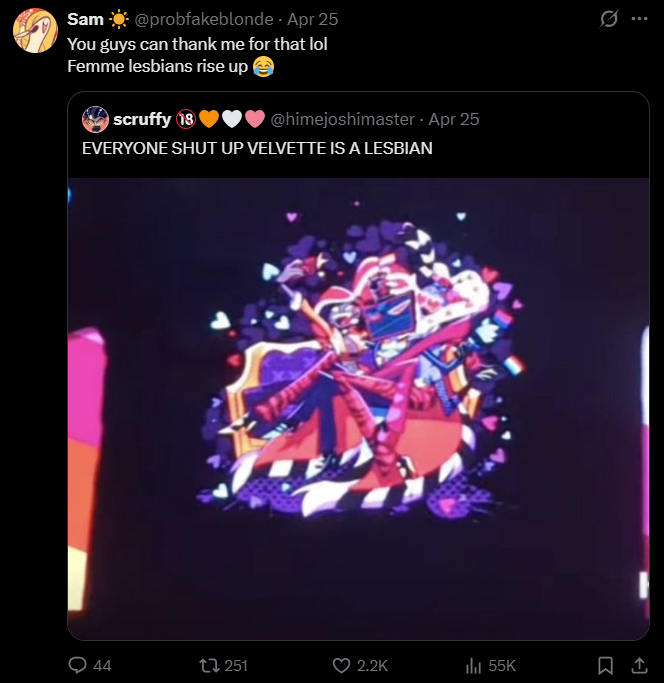Click the outer tweet's Apr 25 timestamp

(x=312, y=19)
